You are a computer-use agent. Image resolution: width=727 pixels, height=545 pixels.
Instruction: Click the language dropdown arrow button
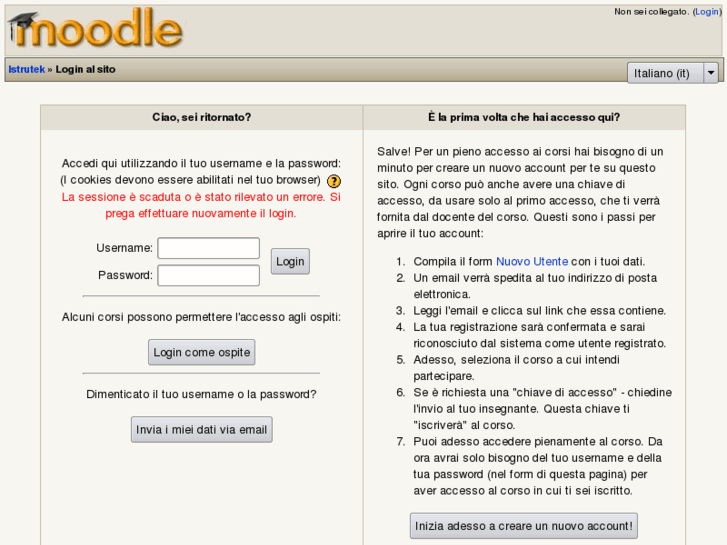pos(711,73)
